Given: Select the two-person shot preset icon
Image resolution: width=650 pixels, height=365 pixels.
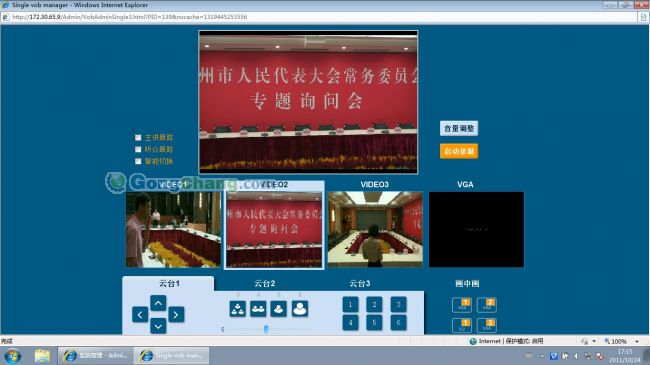Looking at the screenshot, I should [x=258, y=309].
